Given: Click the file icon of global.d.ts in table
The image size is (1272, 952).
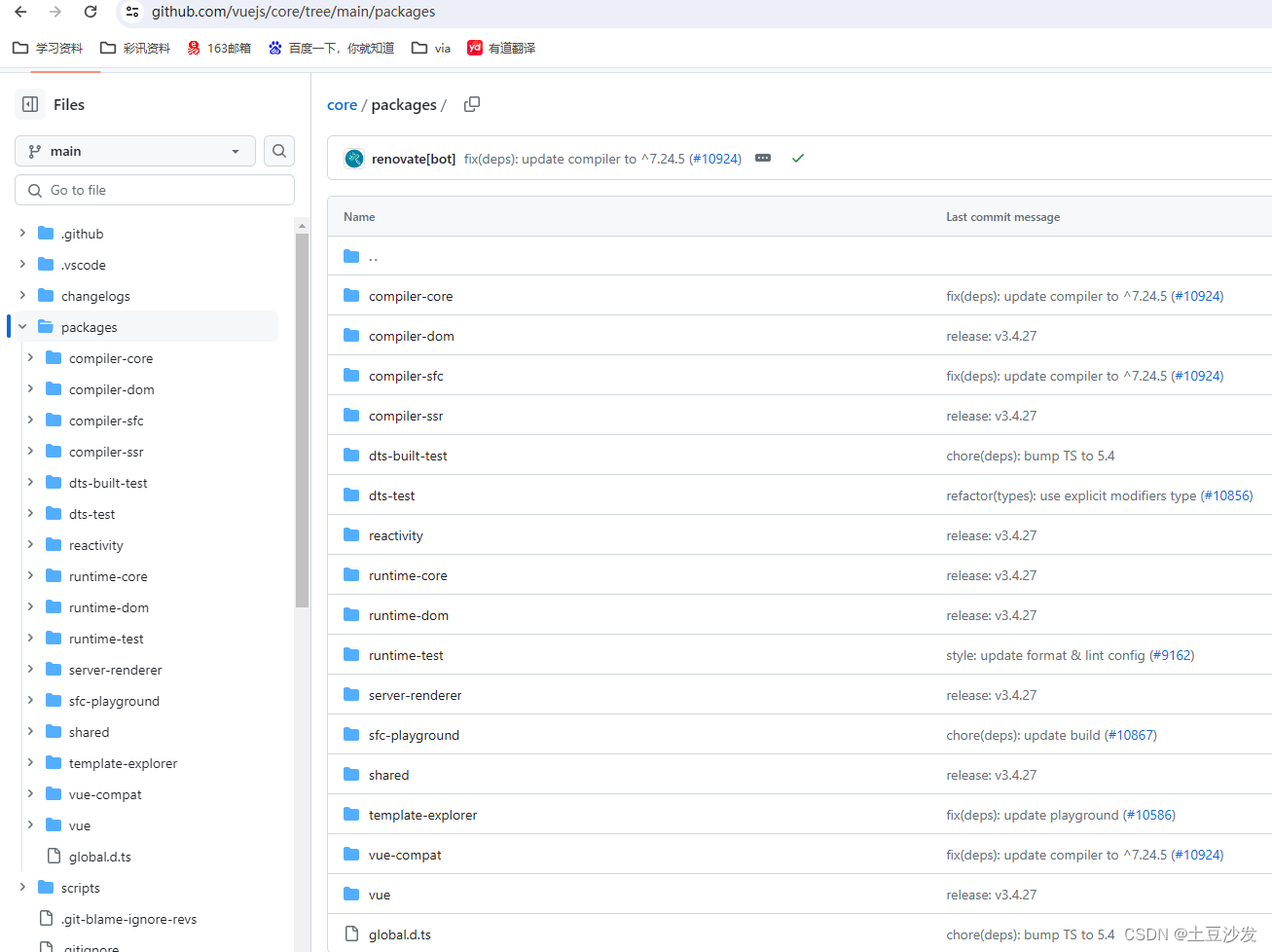Looking at the screenshot, I should coord(351,934).
